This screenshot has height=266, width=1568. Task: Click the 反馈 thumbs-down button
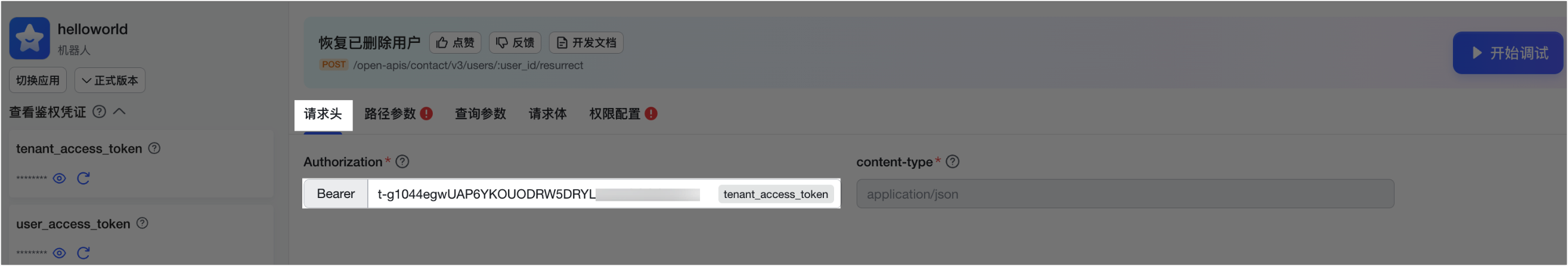[515, 42]
